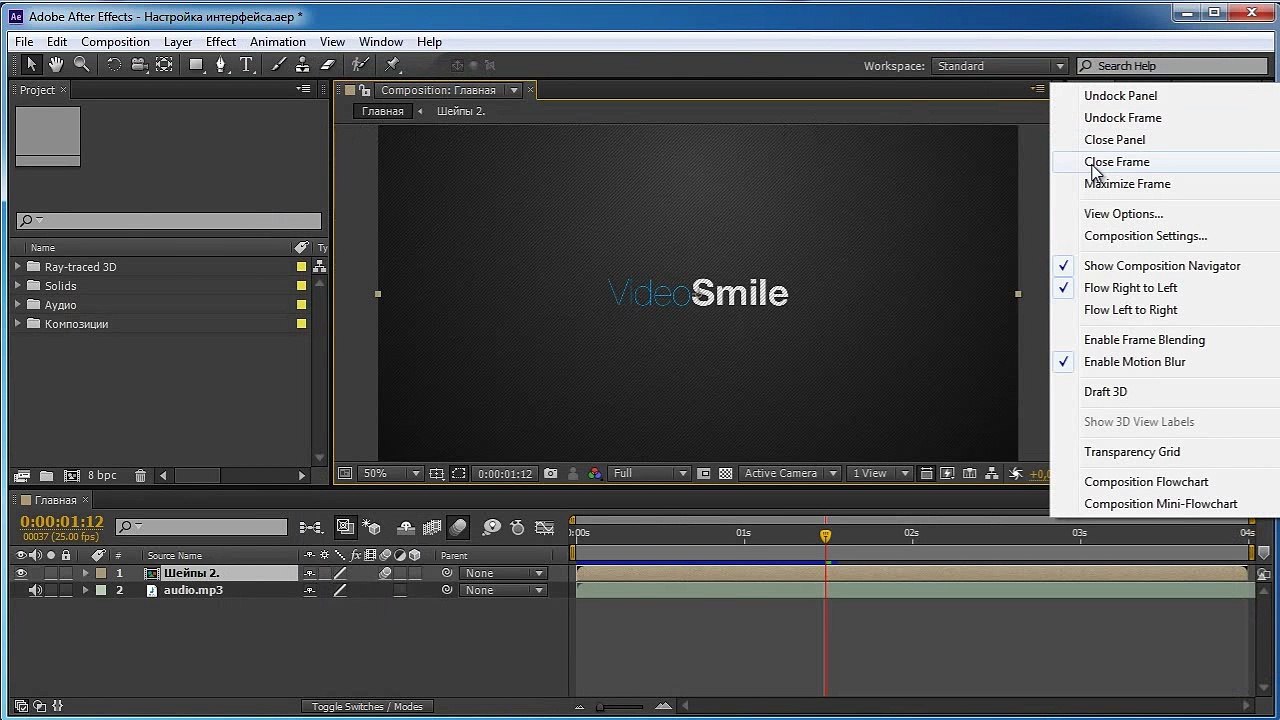Image resolution: width=1280 pixels, height=720 pixels.
Task: Open parent dropdown for Шейпы 2. layer
Action: tap(503, 573)
